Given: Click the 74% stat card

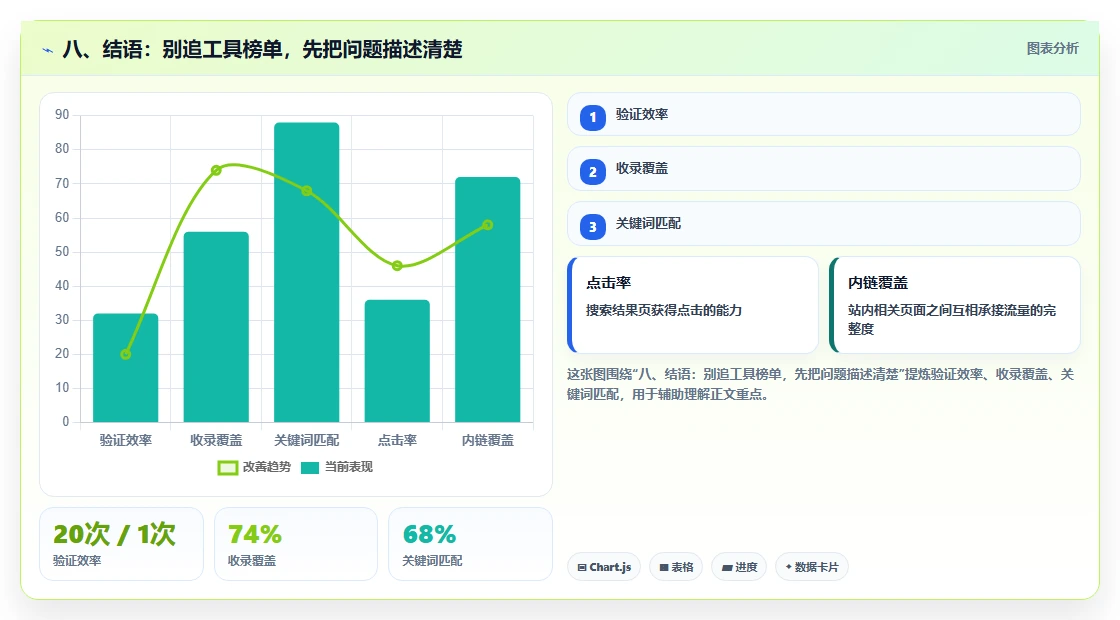Looking at the screenshot, I should click(296, 544).
